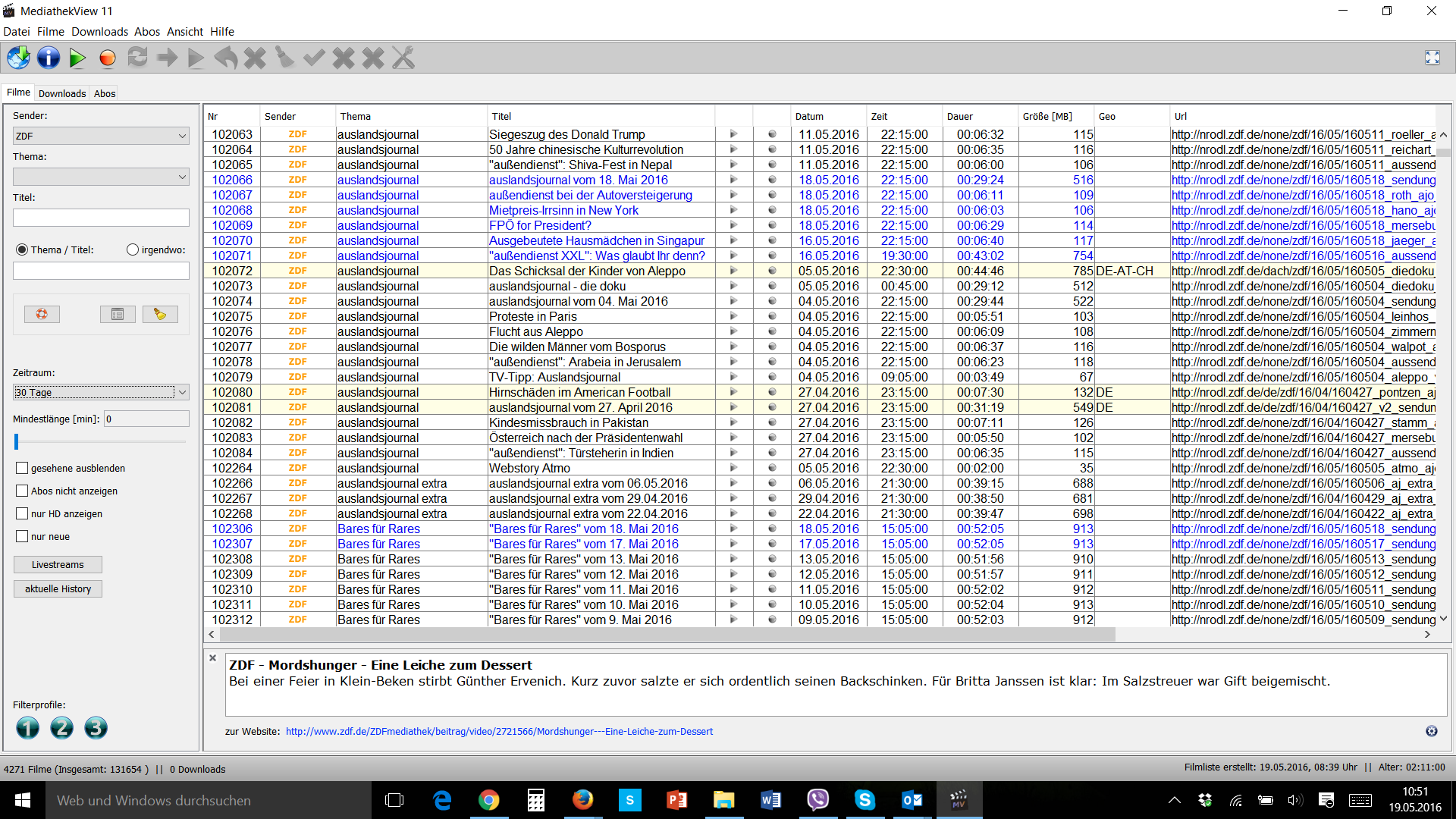The width and height of the screenshot is (1456, 819).
Task: Play 'Flucht aus Aleppo' row icon
Action: click(733, 331)
